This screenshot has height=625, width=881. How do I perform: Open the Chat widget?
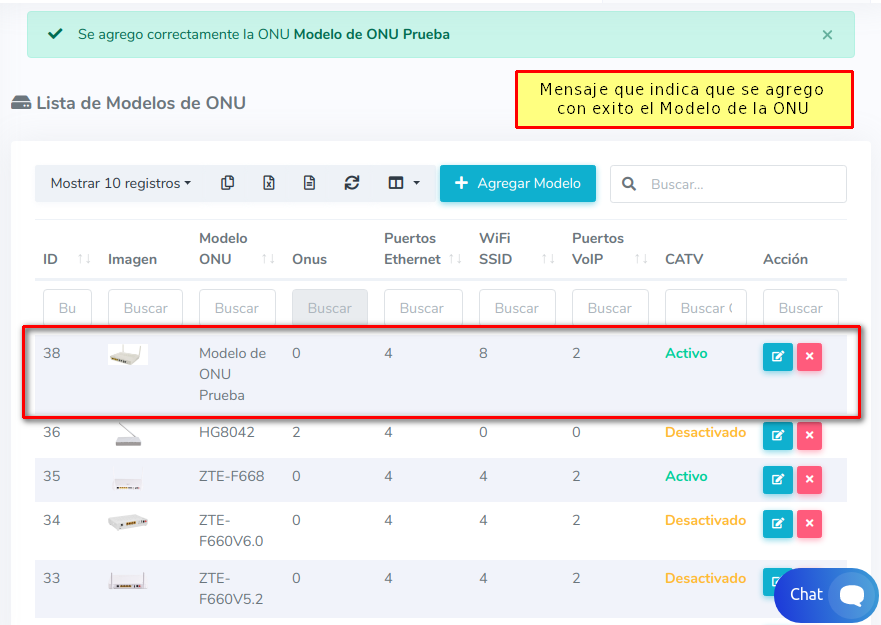[x=825, y=595]
